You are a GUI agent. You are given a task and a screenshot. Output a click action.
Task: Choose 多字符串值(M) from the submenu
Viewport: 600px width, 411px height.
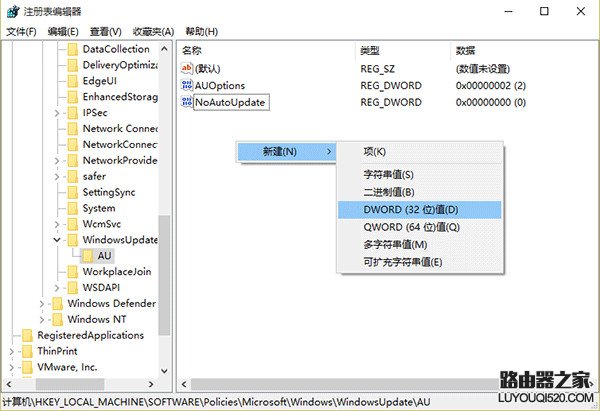tap(419, 245)
